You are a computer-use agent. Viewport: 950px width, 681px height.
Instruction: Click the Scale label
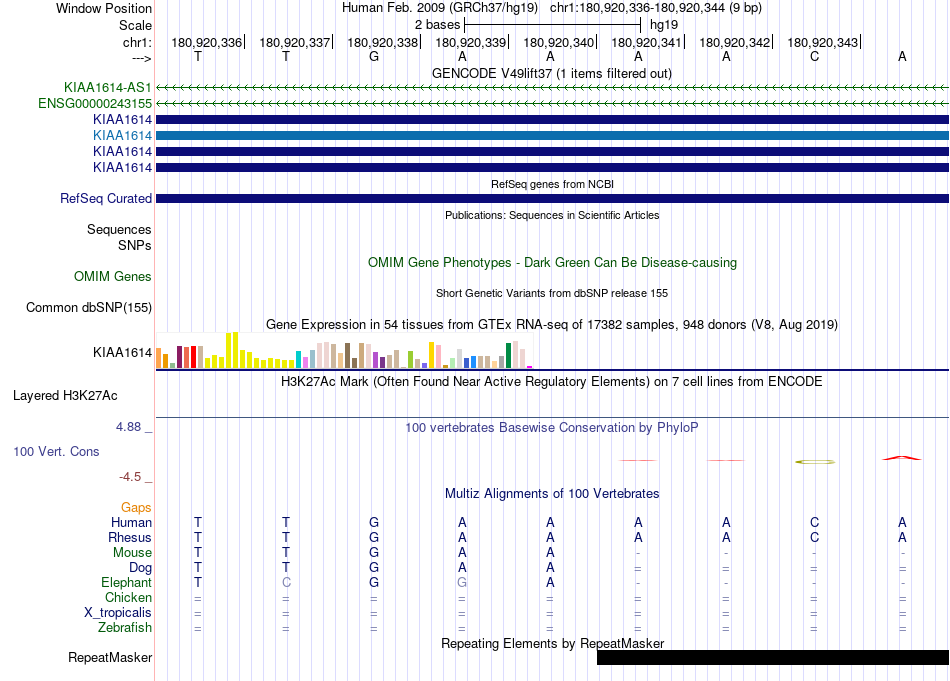pyautogui.click(x=135, y=25)
